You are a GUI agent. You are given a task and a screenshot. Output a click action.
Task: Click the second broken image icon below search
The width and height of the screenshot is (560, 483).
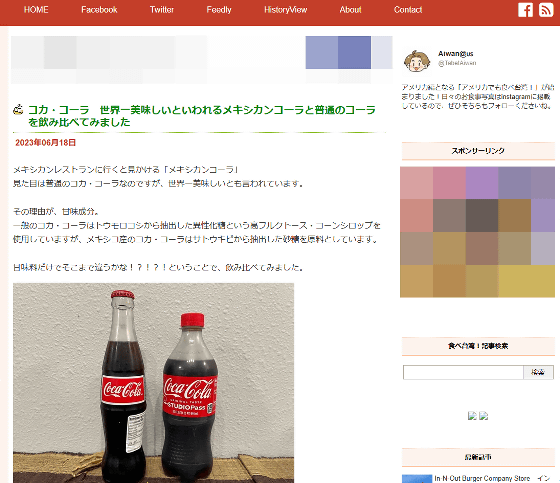(484, 415)
